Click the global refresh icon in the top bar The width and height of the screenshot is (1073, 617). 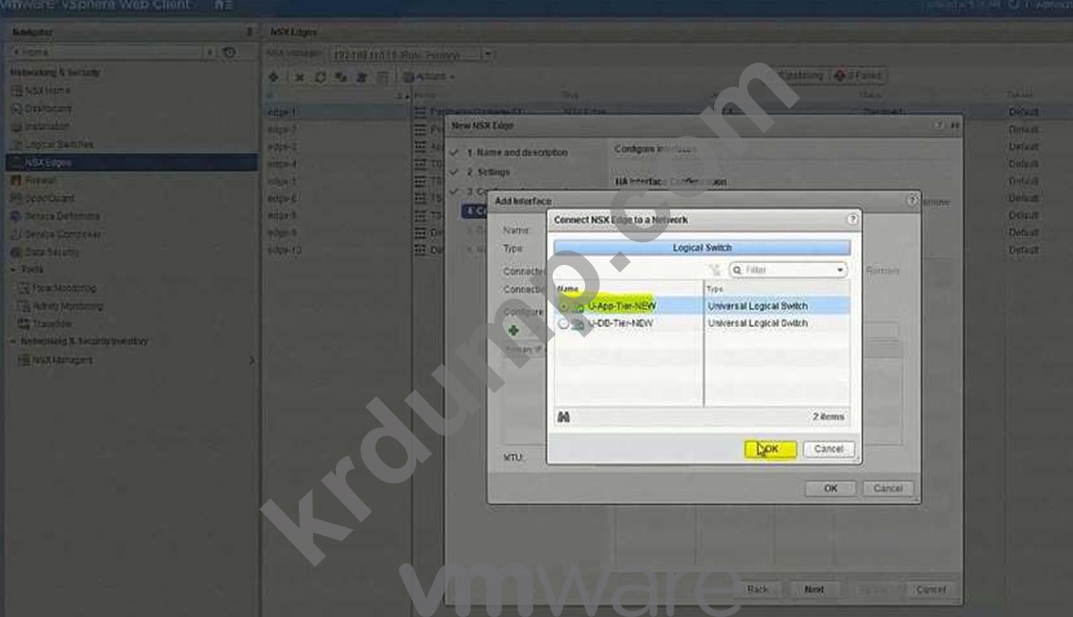coord(1013,5)
